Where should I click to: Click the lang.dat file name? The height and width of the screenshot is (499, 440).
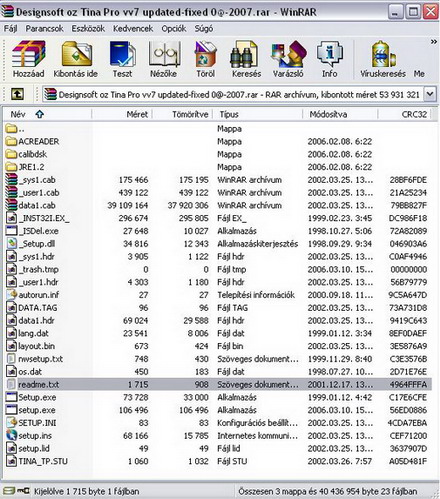point(33,333)
